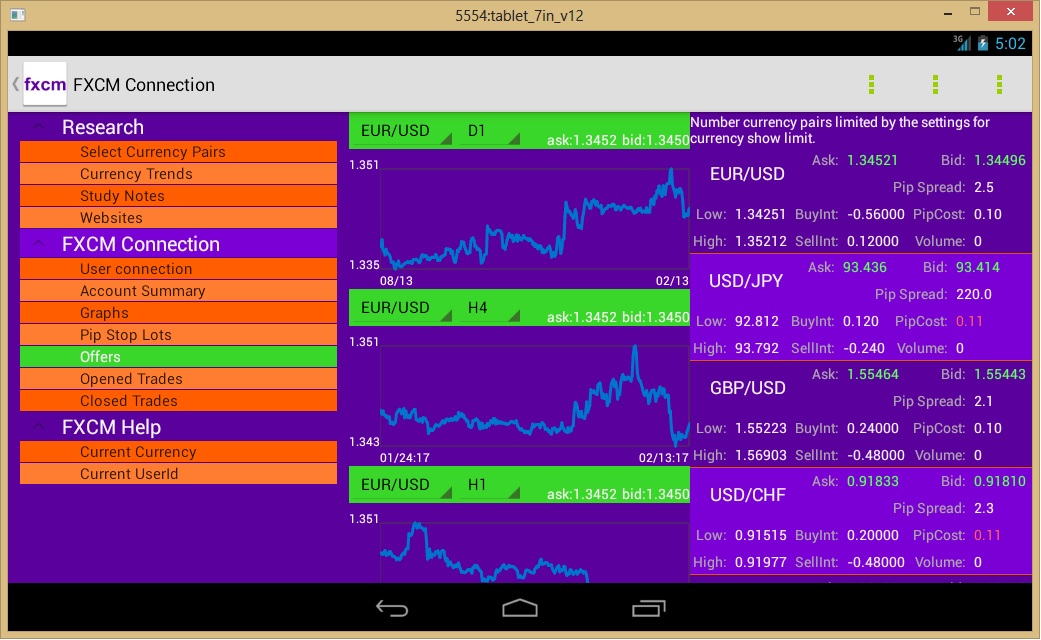Open the rightmost green overflow menu

coord(999,84)
